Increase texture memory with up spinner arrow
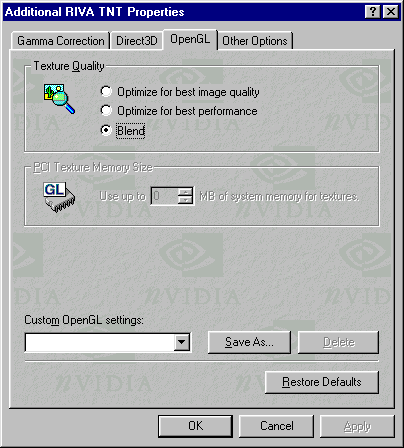This screenshot has height=448, width=404. click(x=185, y=192)
